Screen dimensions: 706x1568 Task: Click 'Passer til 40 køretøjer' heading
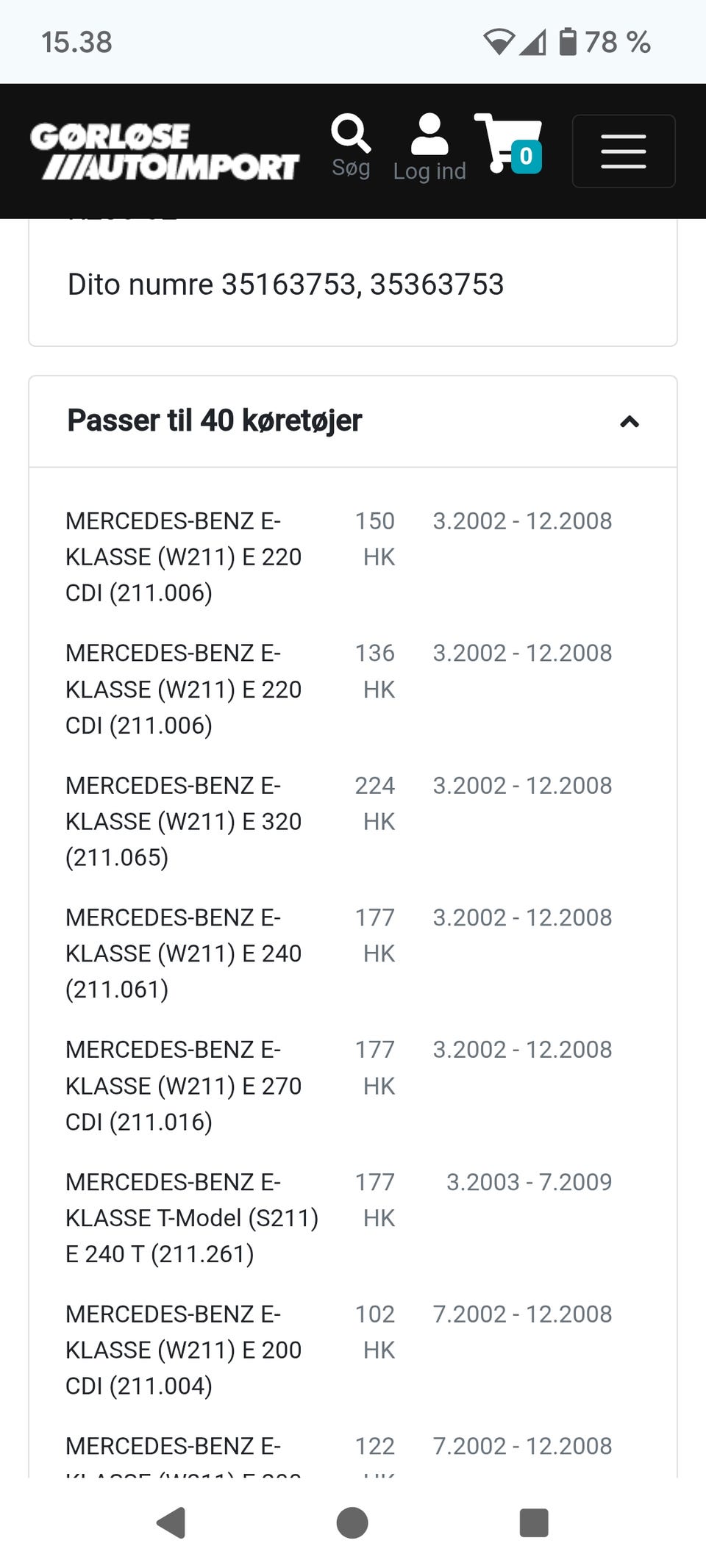[x=214, y=421]
